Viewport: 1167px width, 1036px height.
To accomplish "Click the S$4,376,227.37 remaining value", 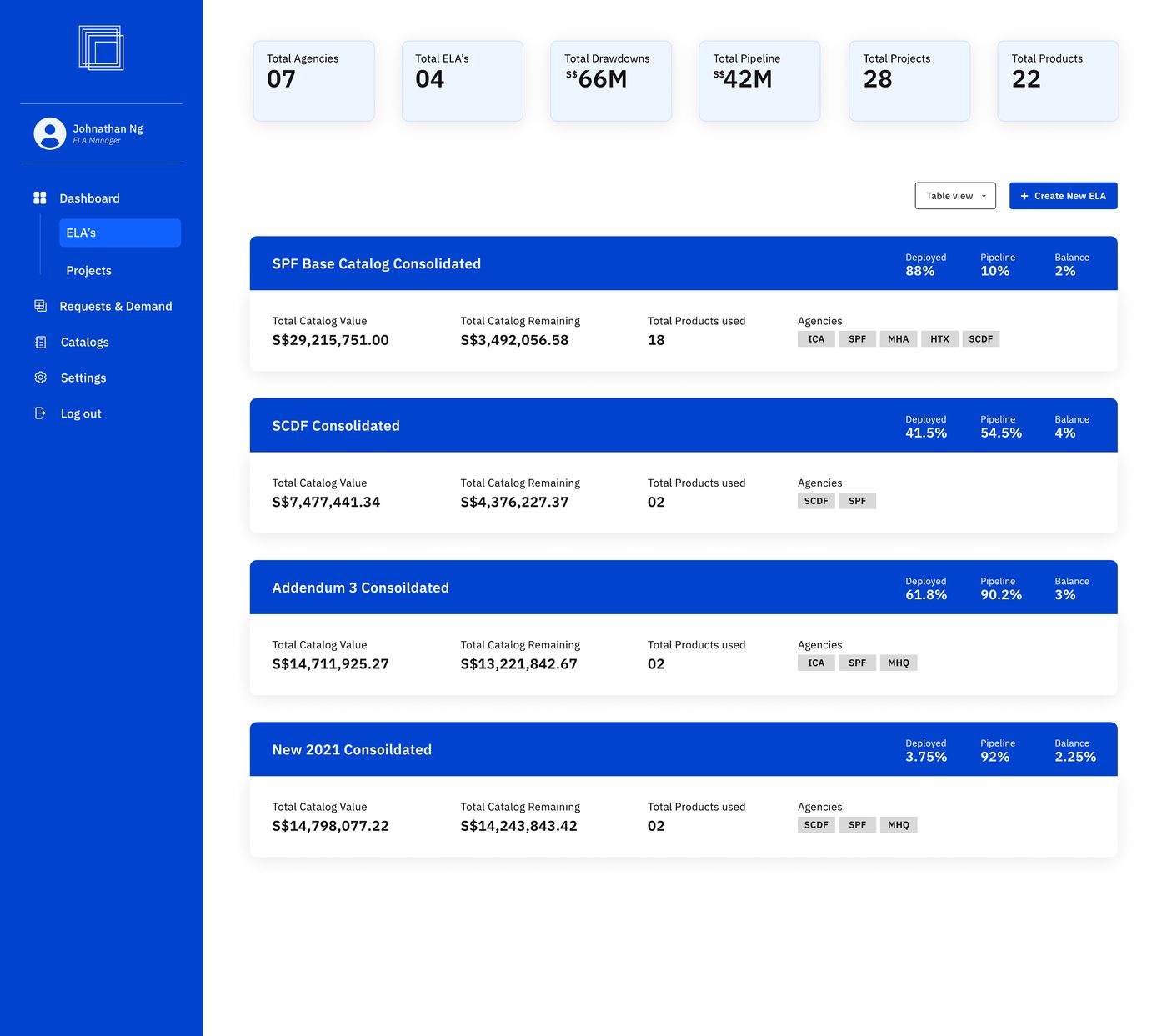I will (515, 502).
